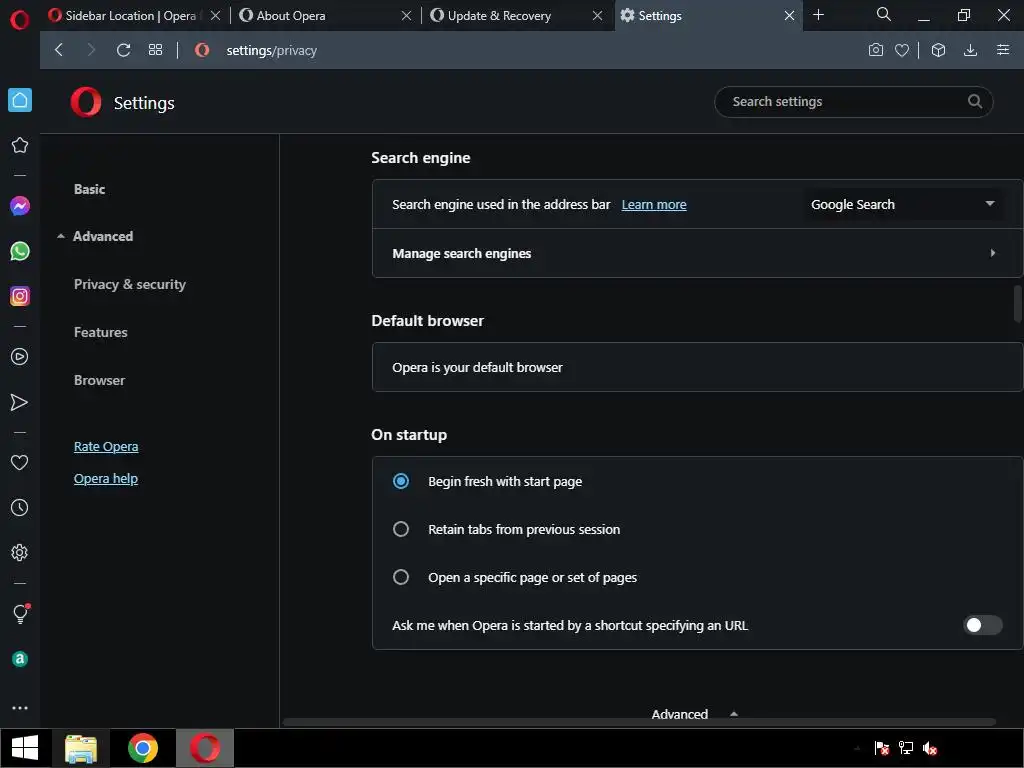The width and height of the screenshot is (1024, 768).
Task: Open Instagram from the sidebar
Action: [x=20, y=296]
